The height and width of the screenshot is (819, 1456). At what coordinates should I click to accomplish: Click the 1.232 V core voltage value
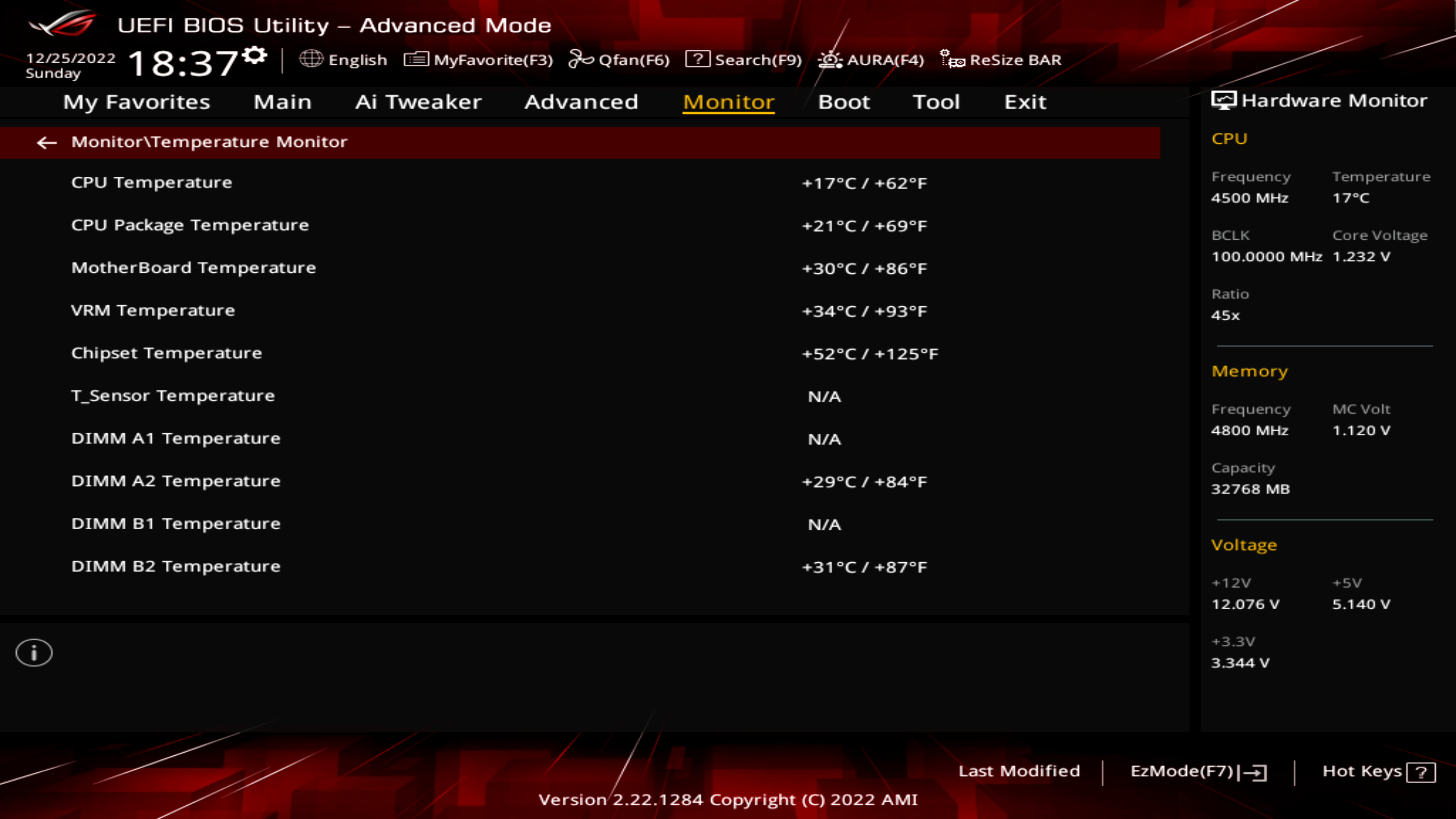(x=1361, y=257)
